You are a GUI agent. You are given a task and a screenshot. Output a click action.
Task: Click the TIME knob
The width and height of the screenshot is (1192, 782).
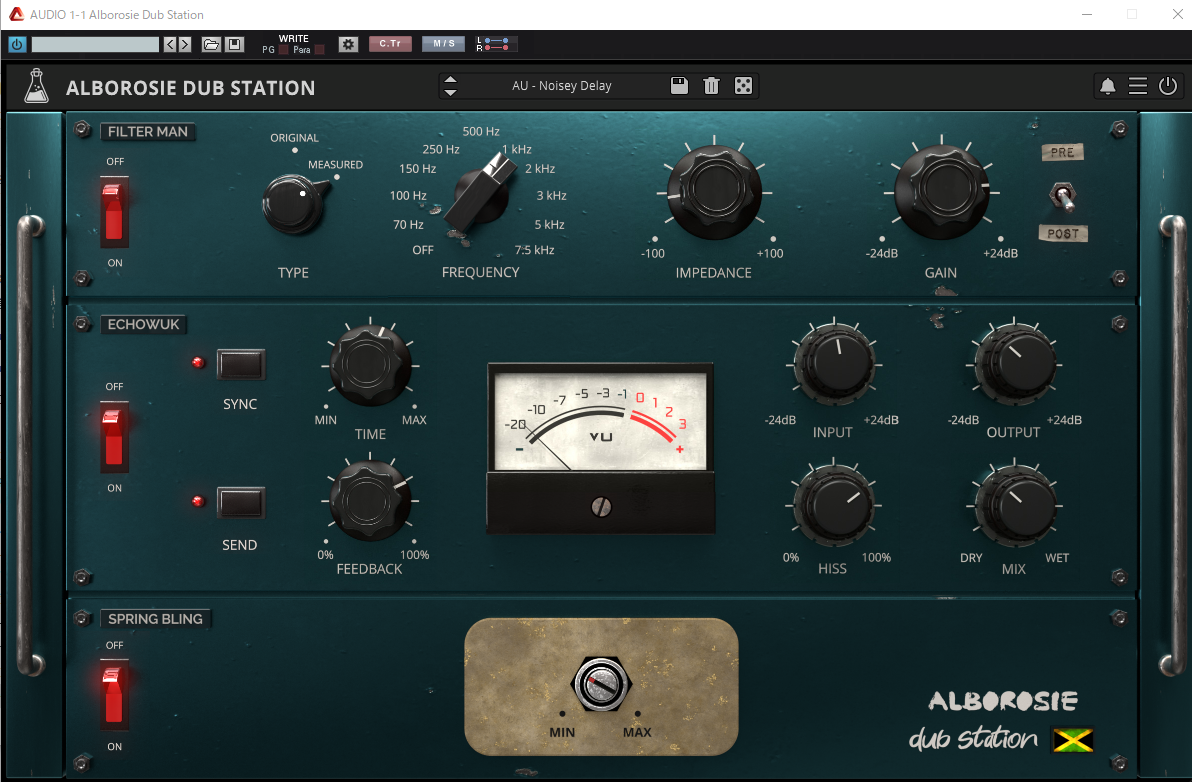[370, 365]
